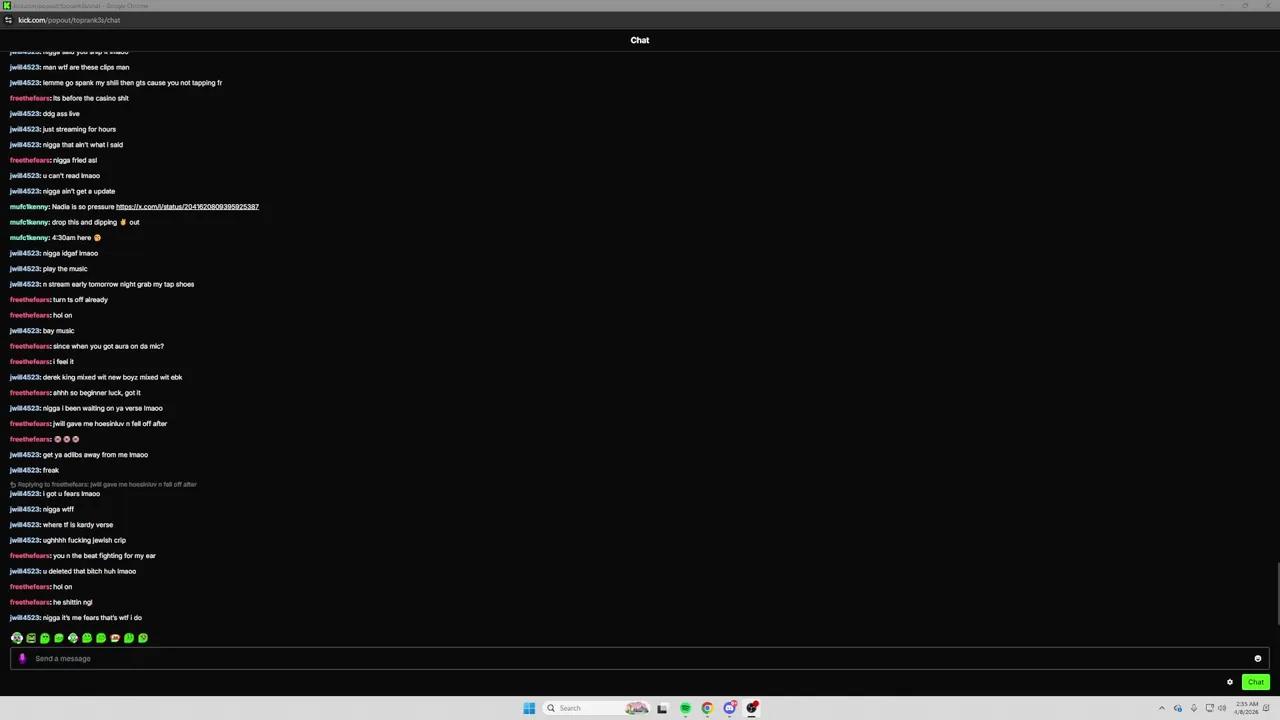Open the x.com status link in chat
The height and width of the screenshot is (720, 1280).
[x=187, y=207]
